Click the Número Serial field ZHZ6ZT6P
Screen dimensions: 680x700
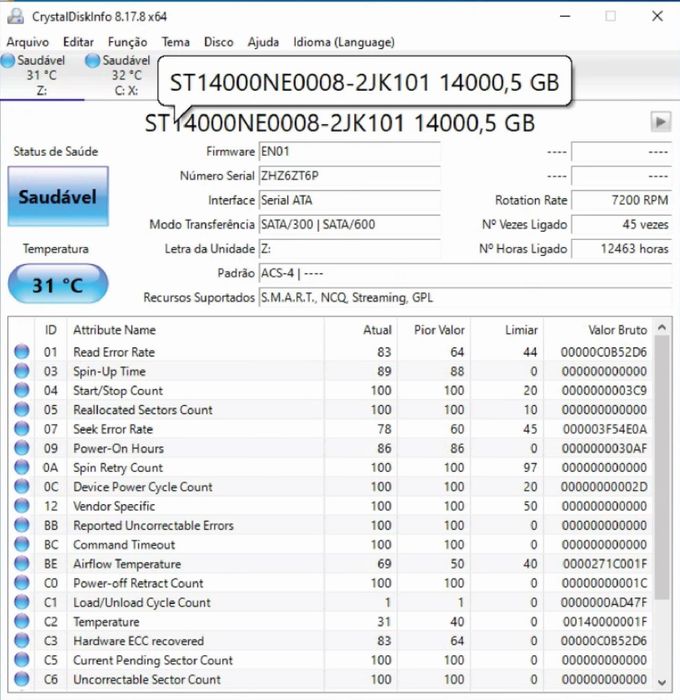point(350,176)
